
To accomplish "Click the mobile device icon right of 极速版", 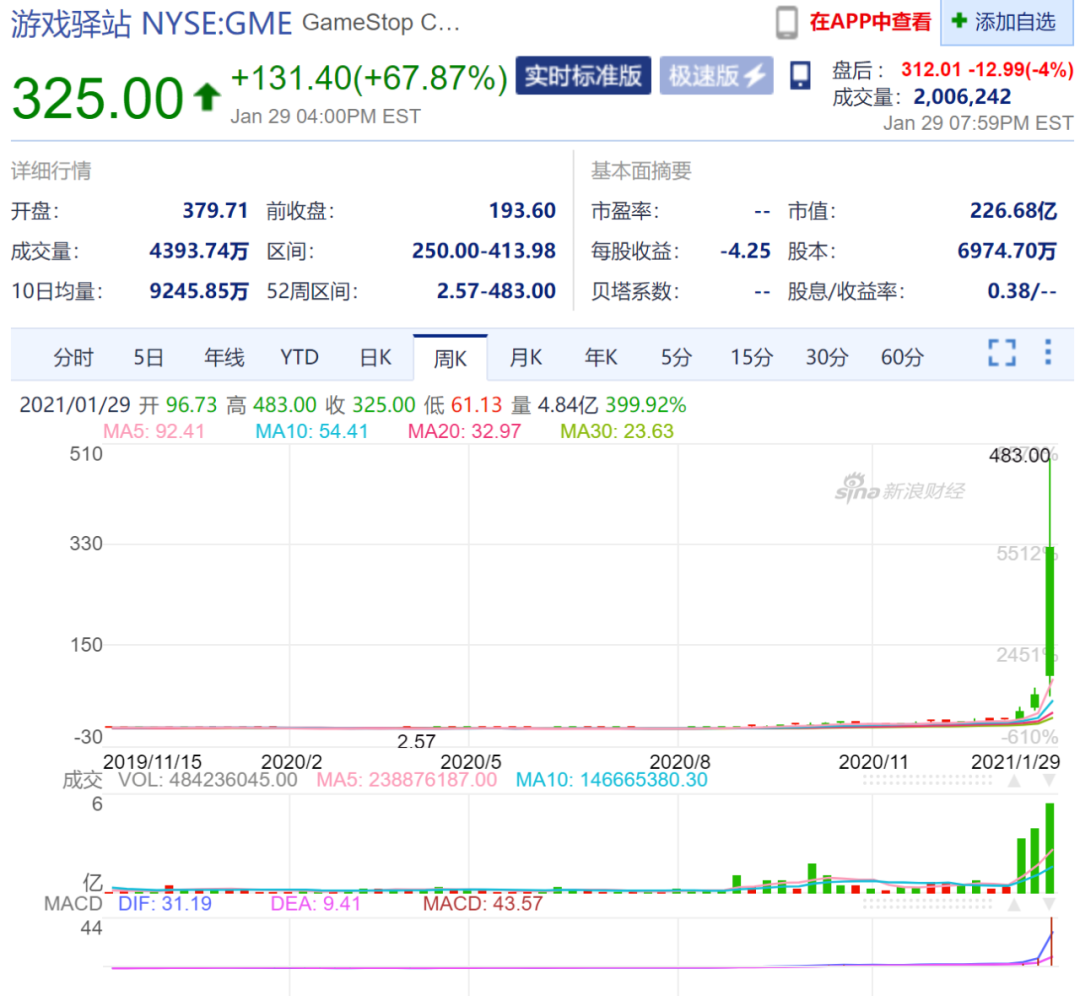I will (800, 76).
